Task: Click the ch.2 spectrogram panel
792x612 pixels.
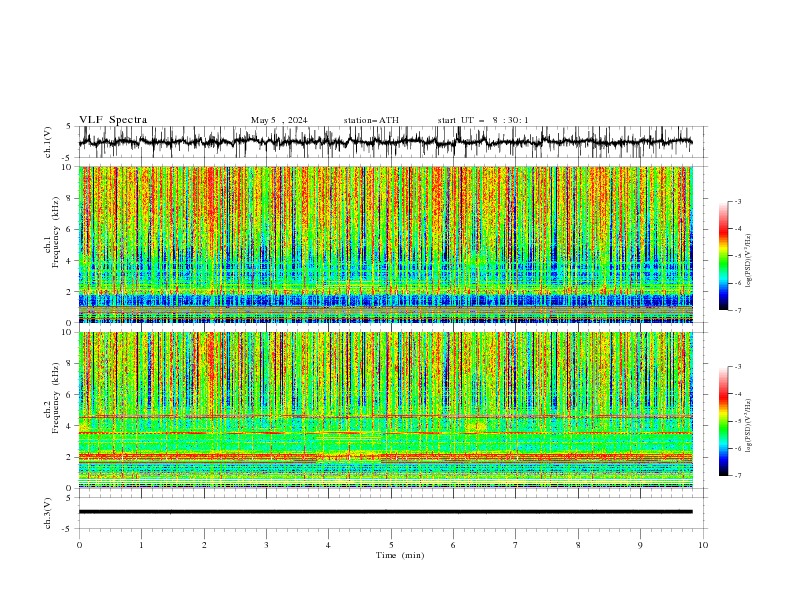Action: pyautogui.click(x=385, y=410)
